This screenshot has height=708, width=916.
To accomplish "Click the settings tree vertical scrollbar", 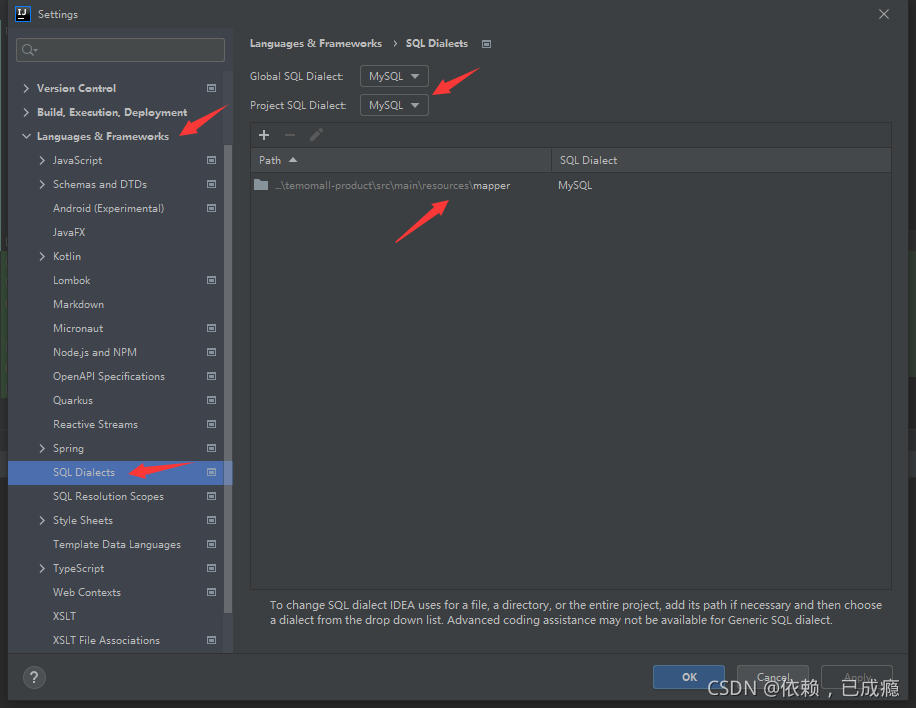I will pyautogui.click(x=228, y=379).
